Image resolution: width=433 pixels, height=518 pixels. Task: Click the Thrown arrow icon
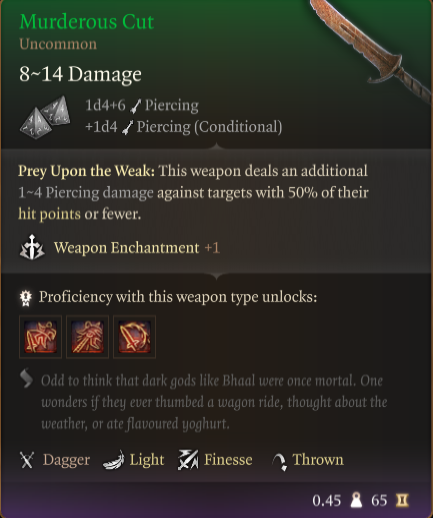280,462
